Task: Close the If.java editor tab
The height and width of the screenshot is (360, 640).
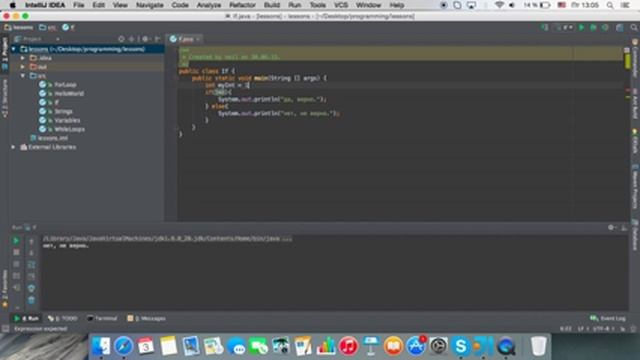Action: (198, 39)
